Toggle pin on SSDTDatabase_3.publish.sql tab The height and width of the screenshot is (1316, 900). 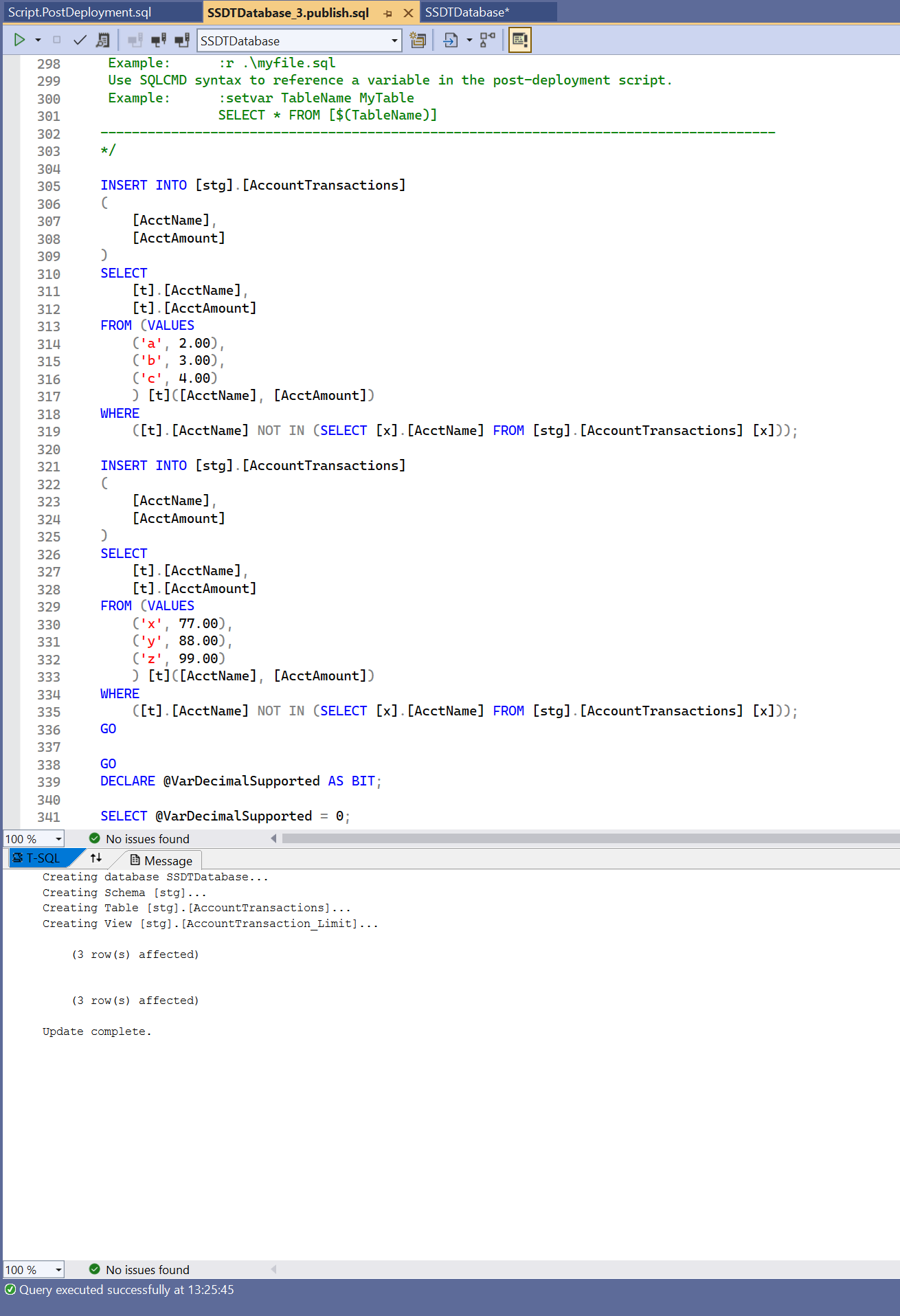tap(387, 13)
